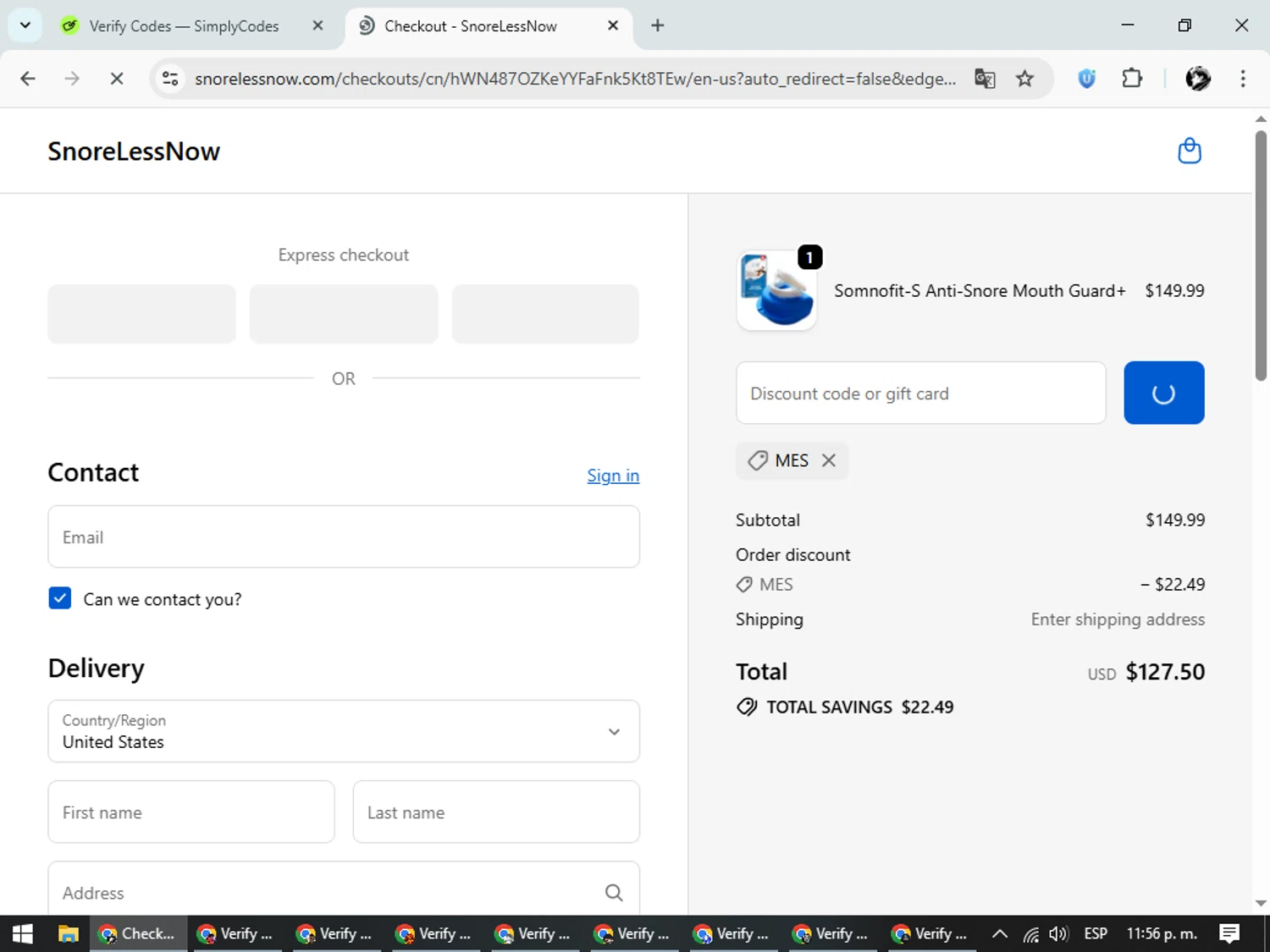Click the first express checkout button
1270x952 pixels.
coord(141,314)
